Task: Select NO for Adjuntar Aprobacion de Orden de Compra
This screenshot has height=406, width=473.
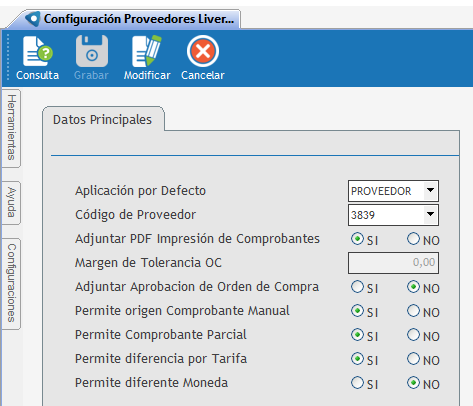Action: click(x=413, y=287)
